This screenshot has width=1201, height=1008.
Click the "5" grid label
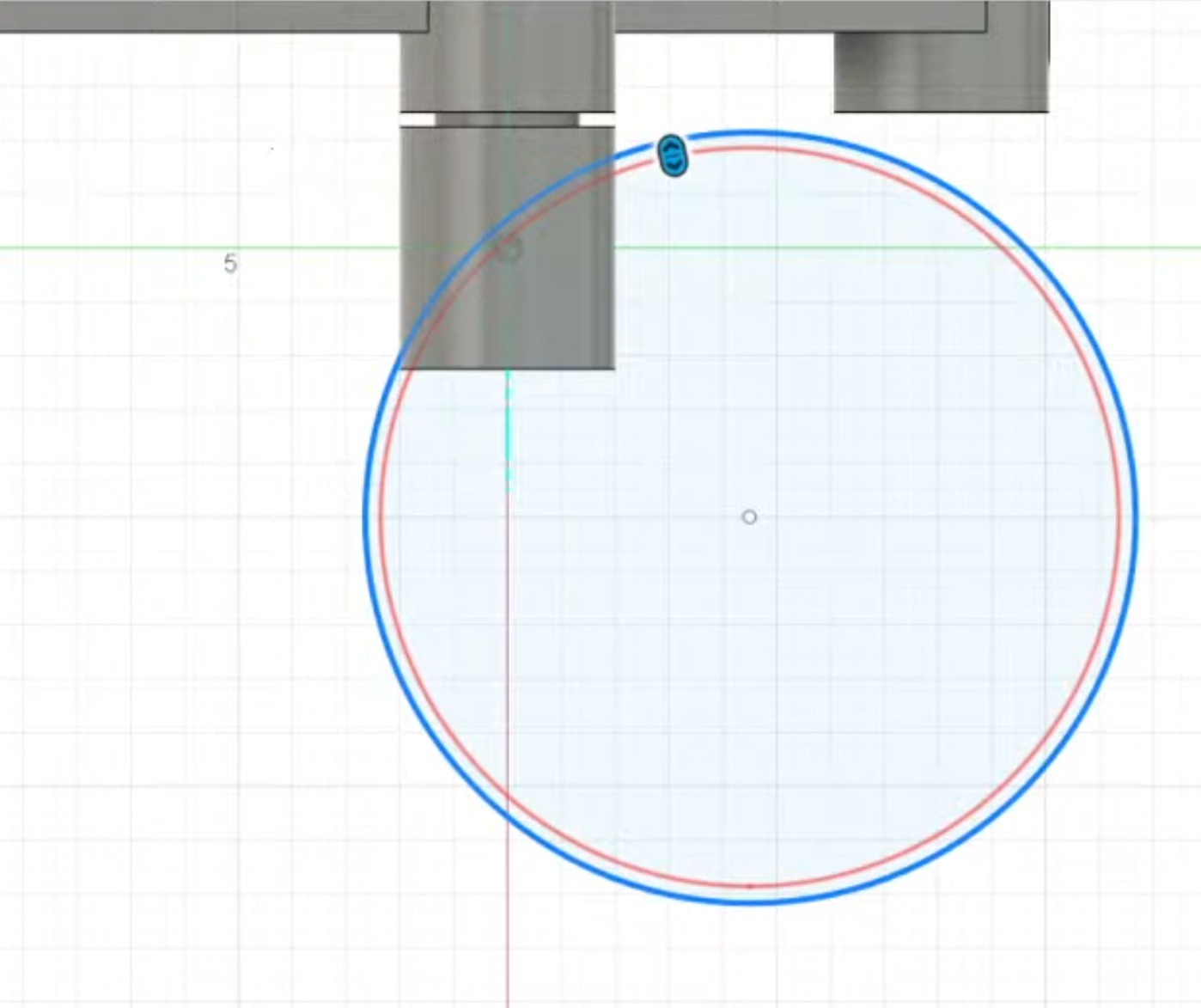point(229,264)
